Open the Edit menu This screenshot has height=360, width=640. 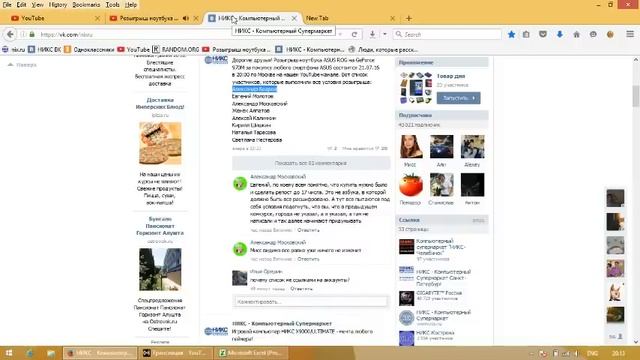coord(21,5)
